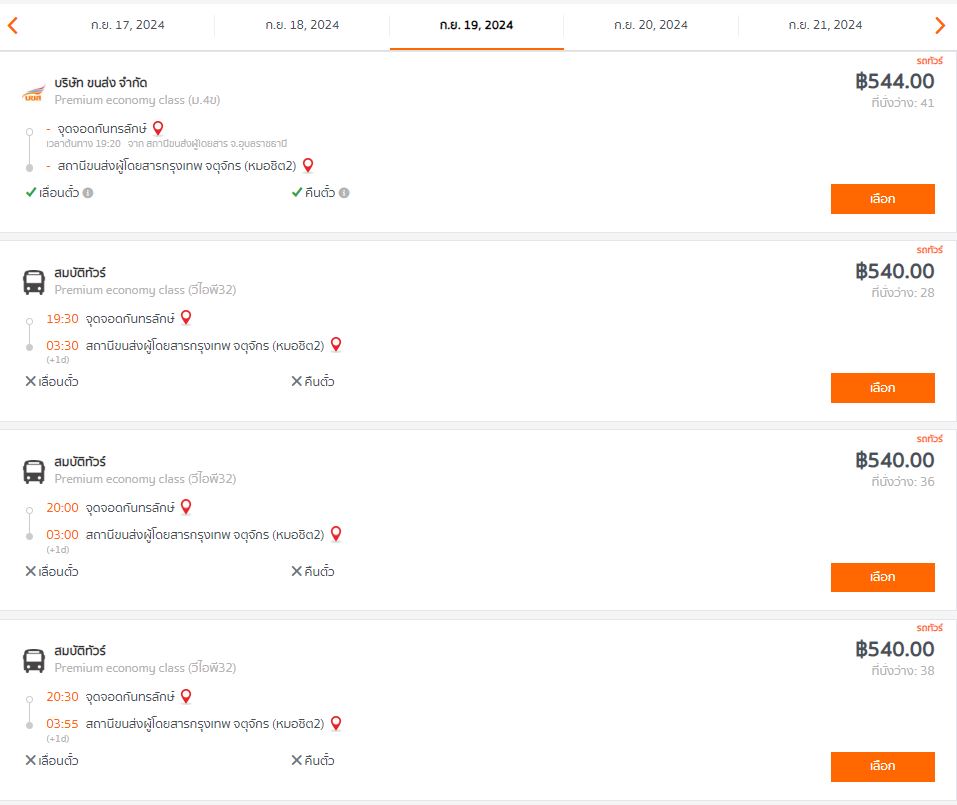Select the ก.ย. 18, 2024 date tab
The width and height of the screenshot is (957, 805).
point(302,25)
